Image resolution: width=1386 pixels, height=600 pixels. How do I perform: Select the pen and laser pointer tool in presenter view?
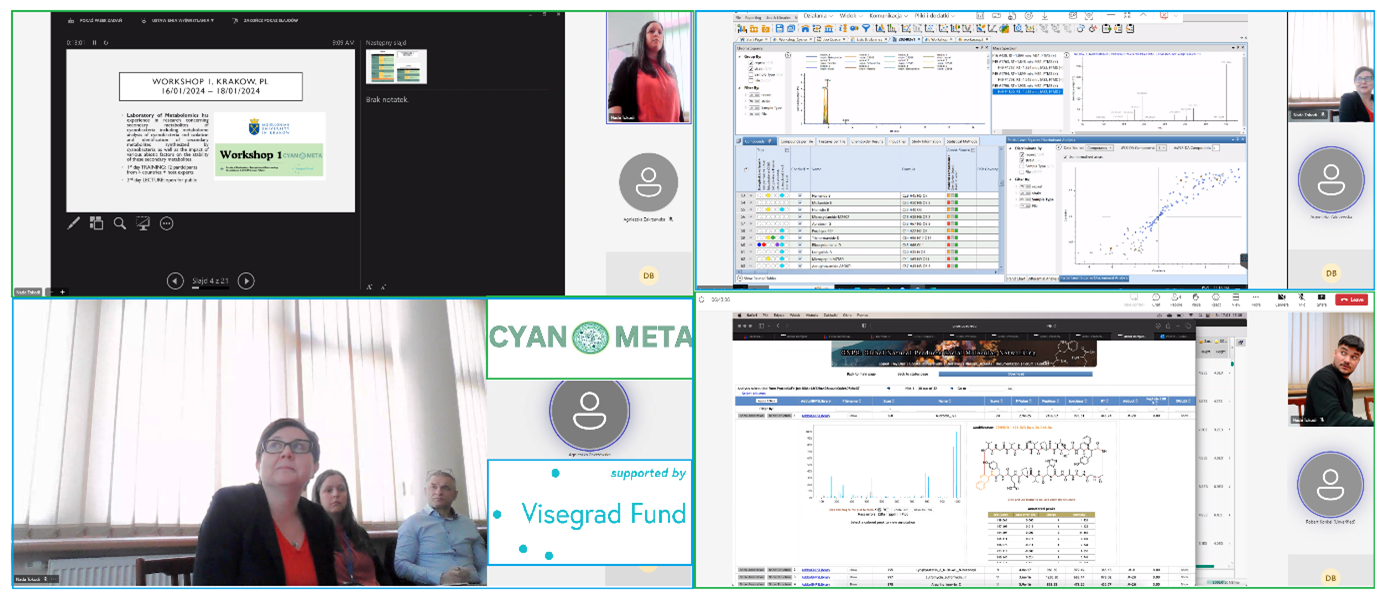(x=74, y=223)
